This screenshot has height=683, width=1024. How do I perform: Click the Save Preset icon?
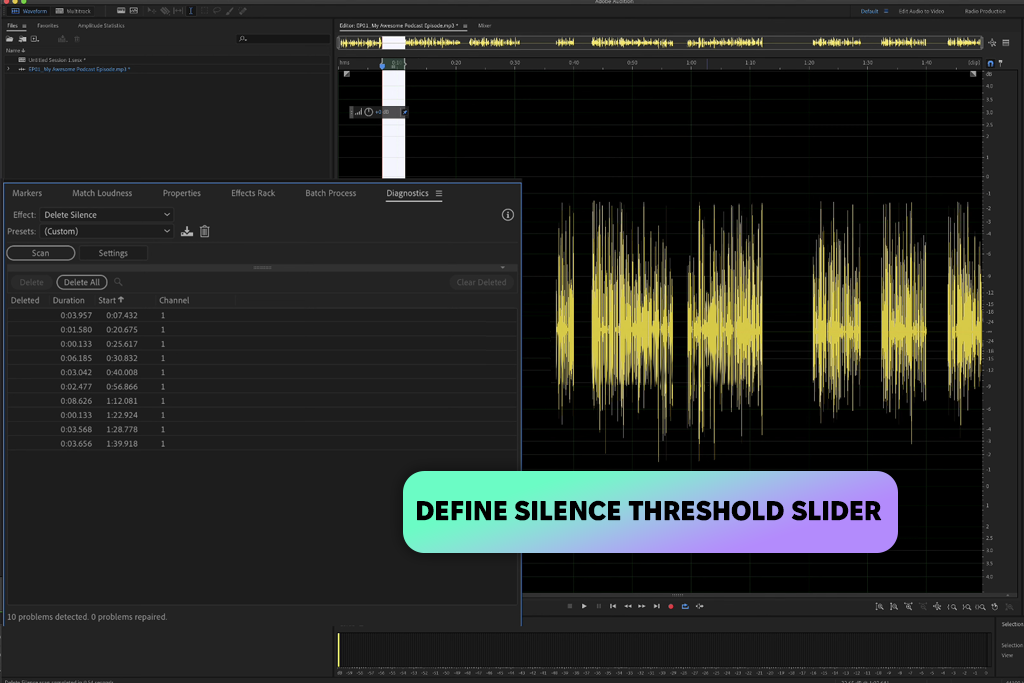pos(187,231)
